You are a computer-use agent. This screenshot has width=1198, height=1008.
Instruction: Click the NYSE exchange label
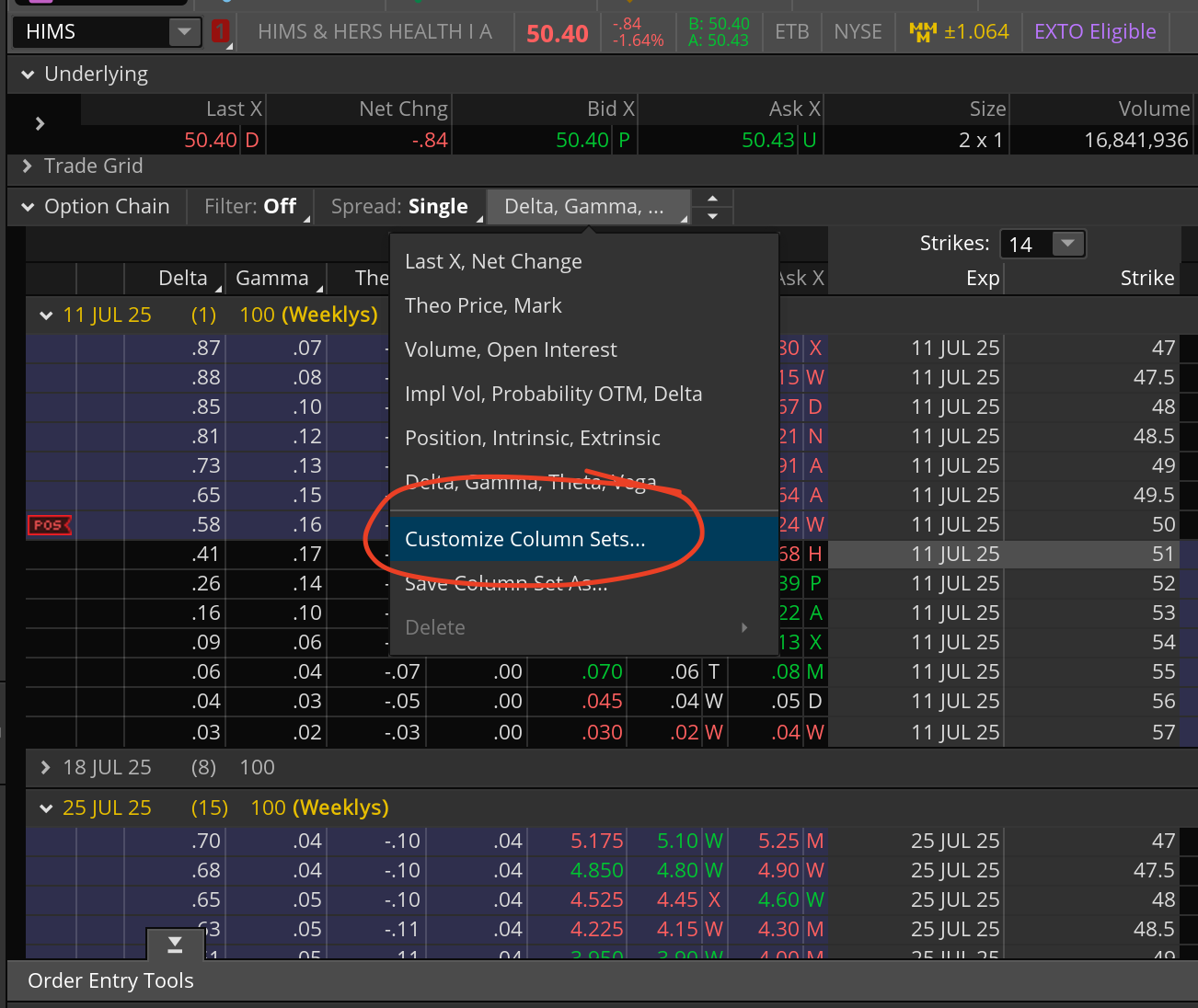(x=858, y=31)
